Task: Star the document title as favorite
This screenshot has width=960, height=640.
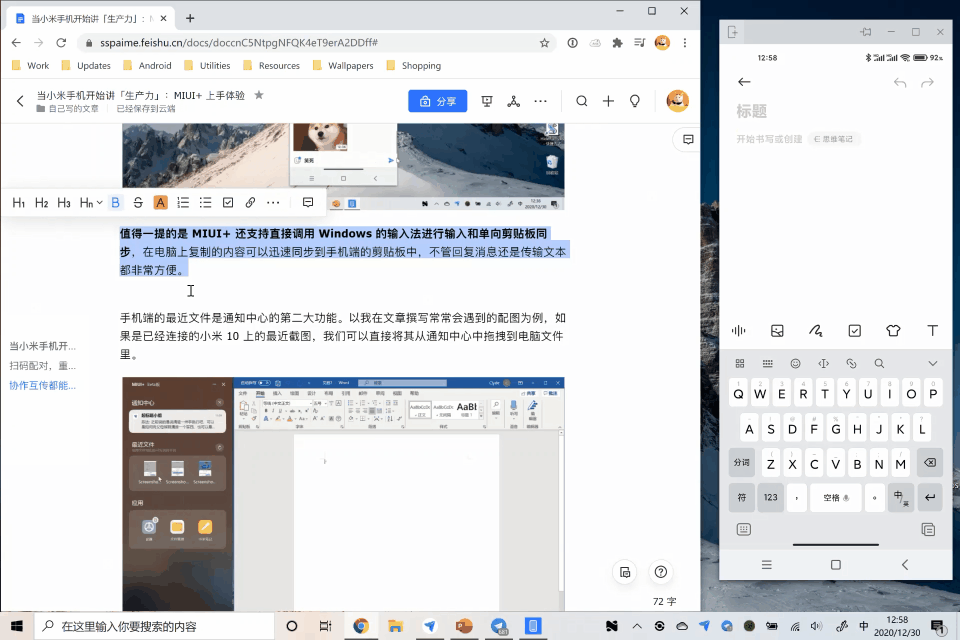Action: point(259,95)
